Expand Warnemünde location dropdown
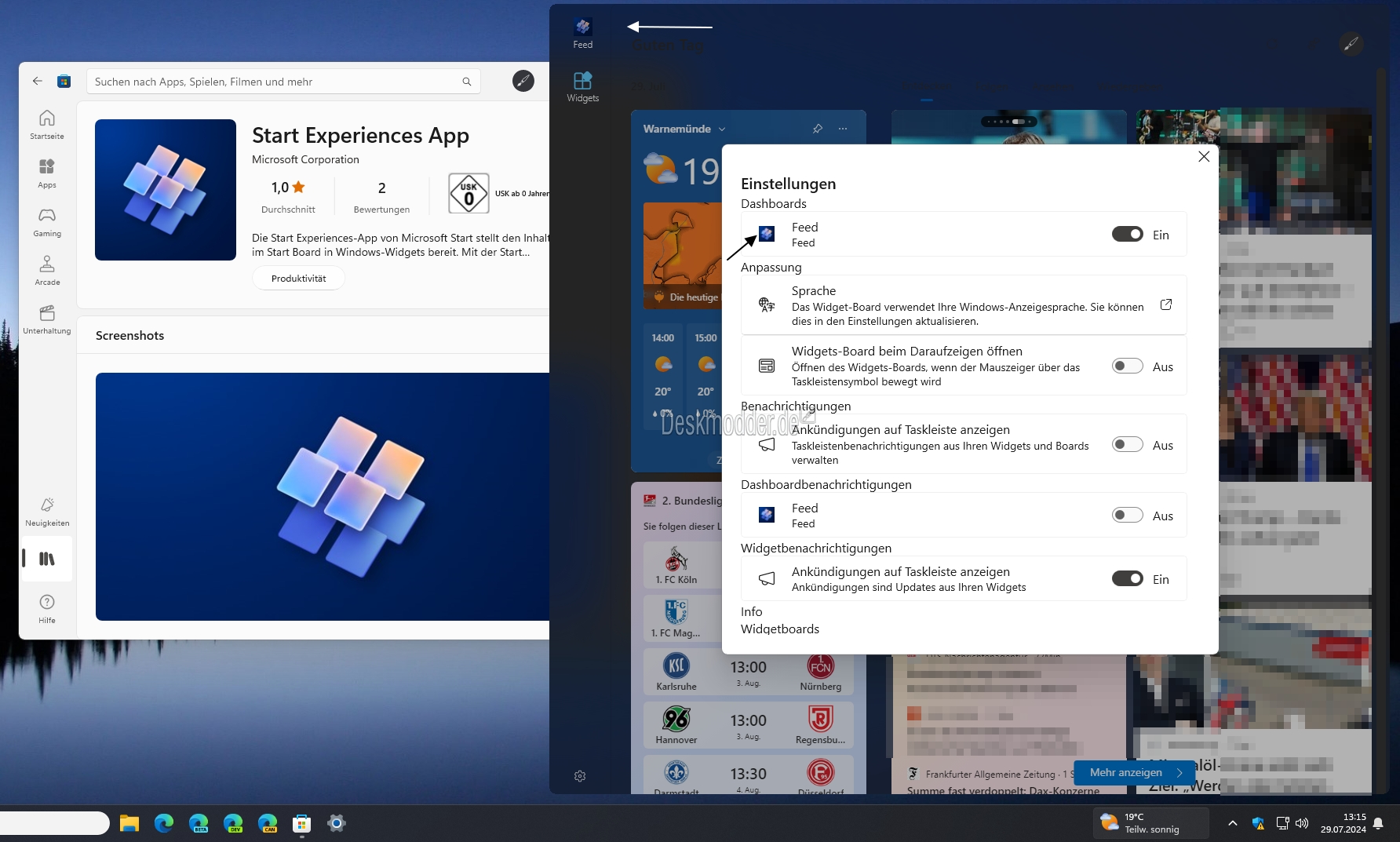Screen dimensions: 1400x842 [722, 129]
